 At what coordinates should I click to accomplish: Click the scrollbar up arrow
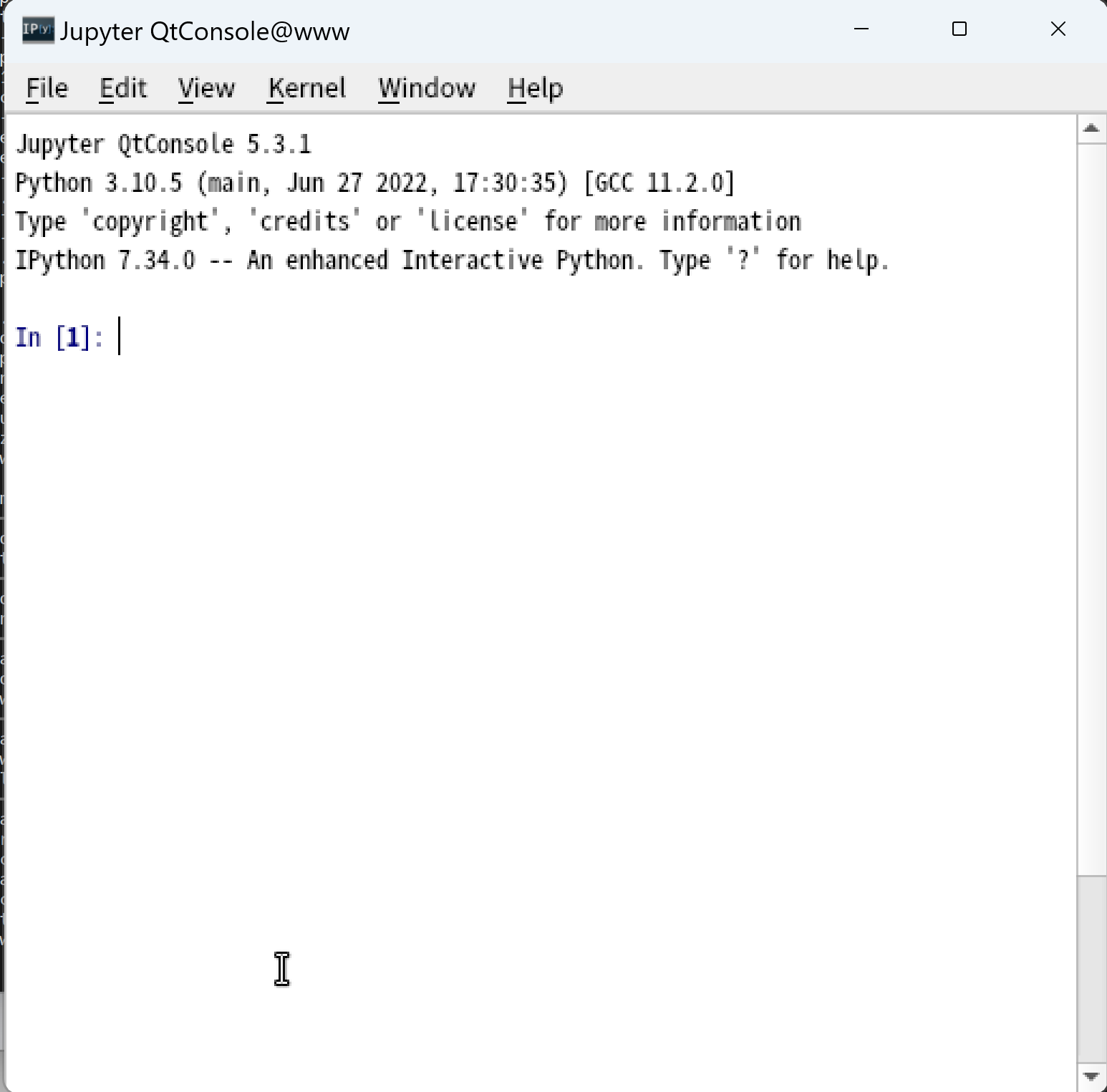pyautogui.click(x=1091, y=129)
